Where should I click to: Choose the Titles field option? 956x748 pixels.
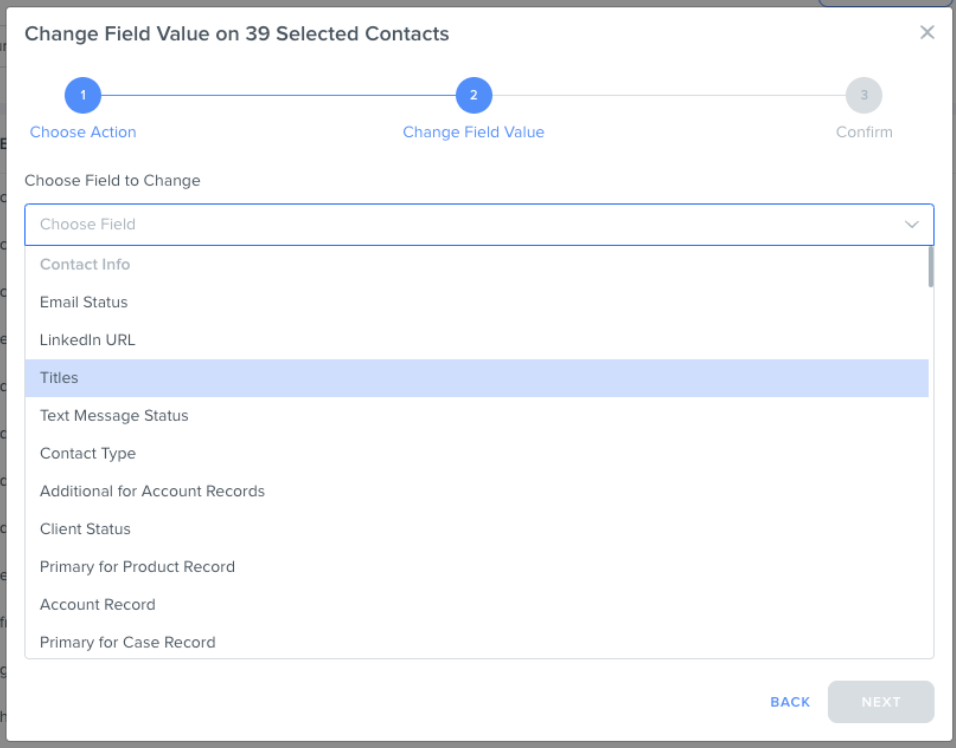pos(477,378)
